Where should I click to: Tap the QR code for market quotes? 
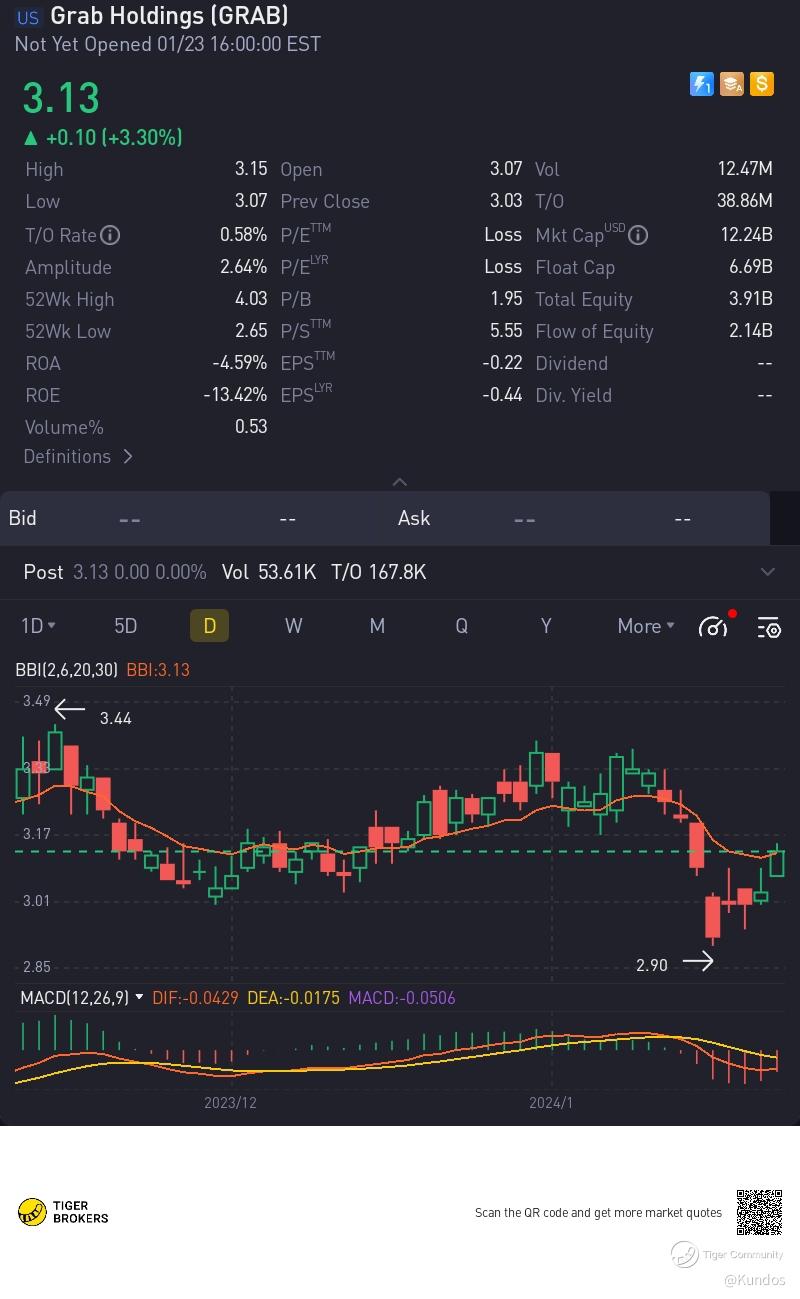pyautogui.click(x=759, y=1212)
